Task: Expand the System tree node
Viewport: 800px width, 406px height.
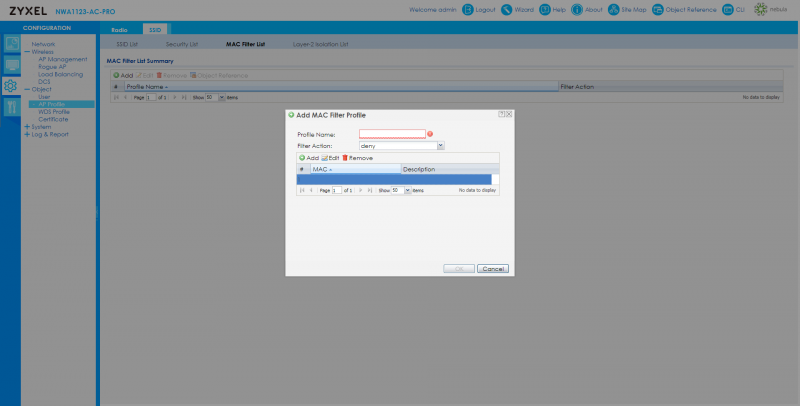Action: pos(27,127)
